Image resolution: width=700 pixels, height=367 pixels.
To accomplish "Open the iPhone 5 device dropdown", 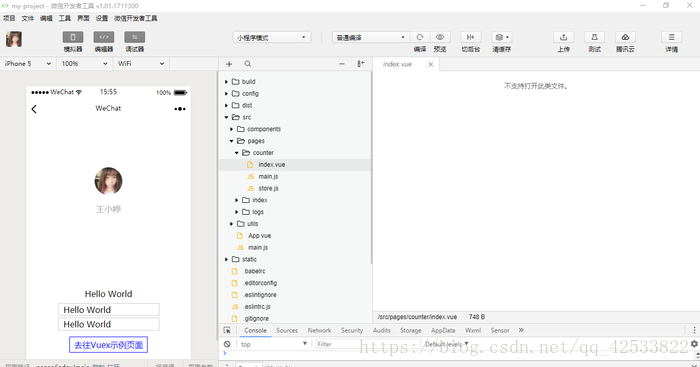I will (x=28, y=64).
